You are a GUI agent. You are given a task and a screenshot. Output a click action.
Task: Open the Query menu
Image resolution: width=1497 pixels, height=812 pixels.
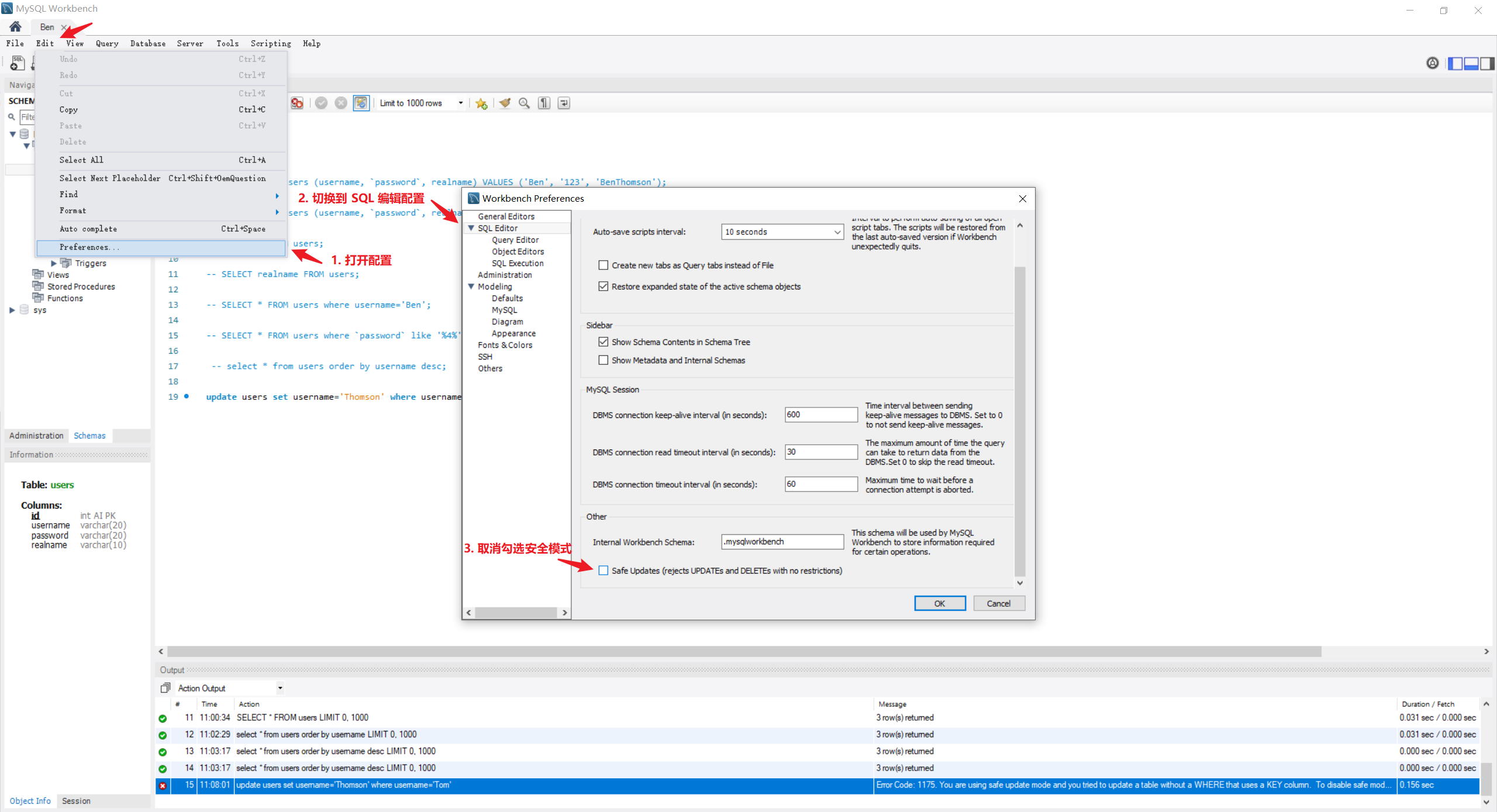pyautogui.click(x=107, y=43)
